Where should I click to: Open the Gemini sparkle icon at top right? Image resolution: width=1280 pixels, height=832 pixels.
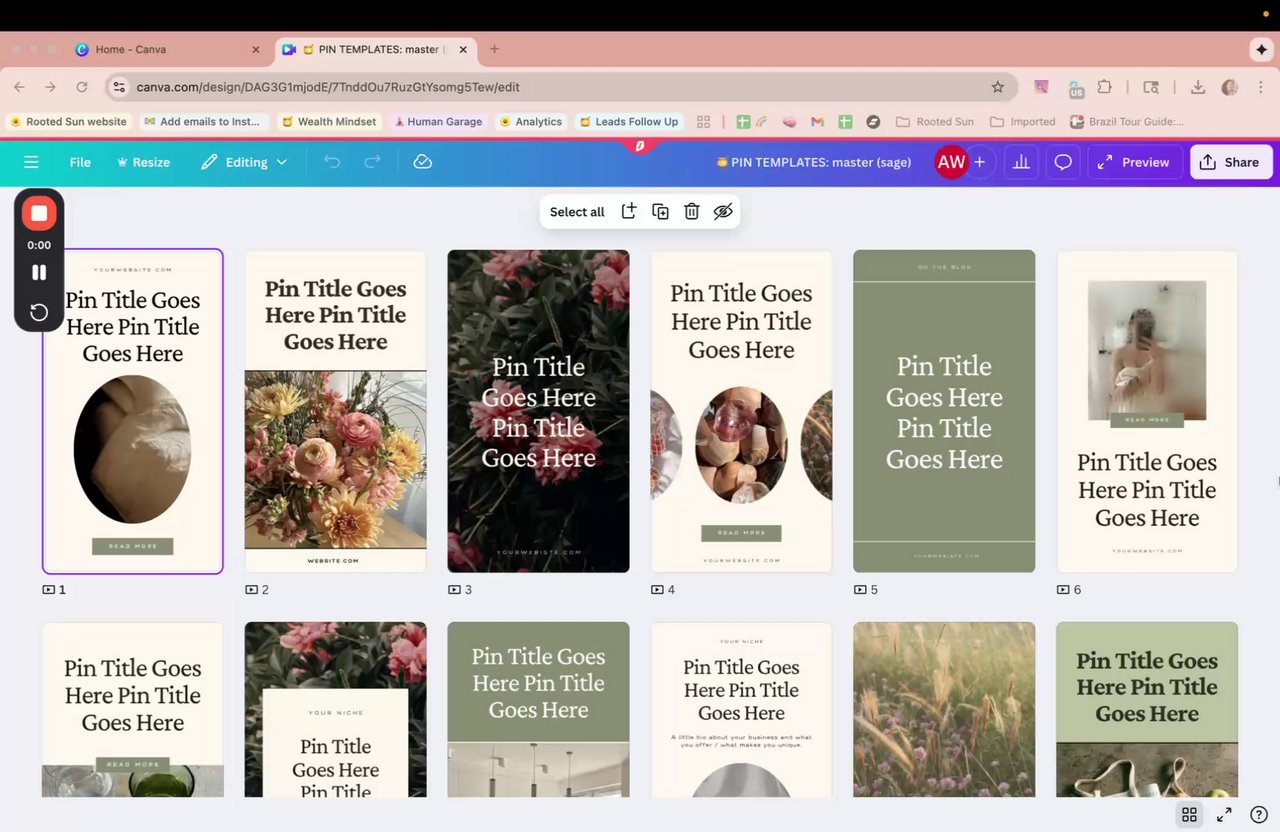(x=1261, y=49)
